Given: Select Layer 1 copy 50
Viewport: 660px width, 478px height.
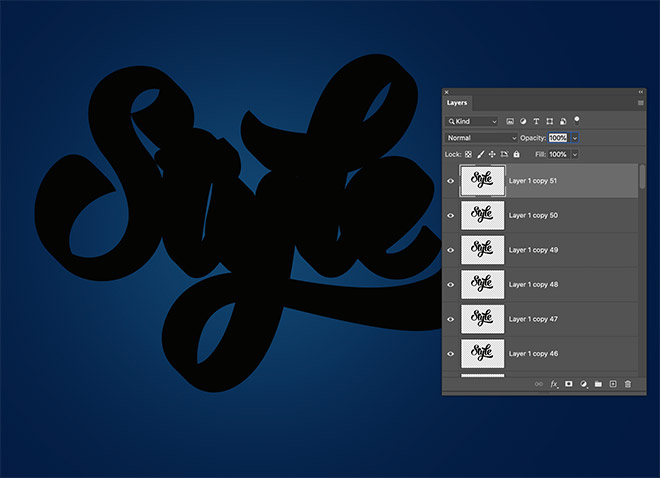Looking at the screenshot, I should 560,215.
